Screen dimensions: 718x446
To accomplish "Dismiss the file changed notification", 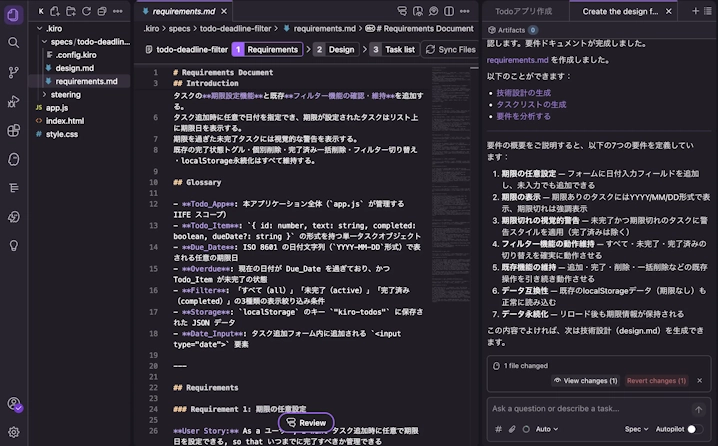I will coord(699,381).
